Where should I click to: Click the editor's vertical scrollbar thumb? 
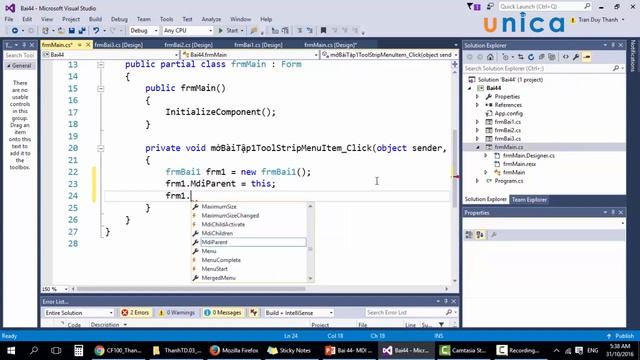(x=455, y=168)
